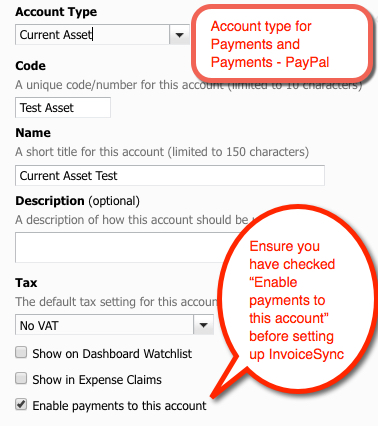
Task: Check the Show in Expense Claims checkbox
Action: [x=21, y=378]
